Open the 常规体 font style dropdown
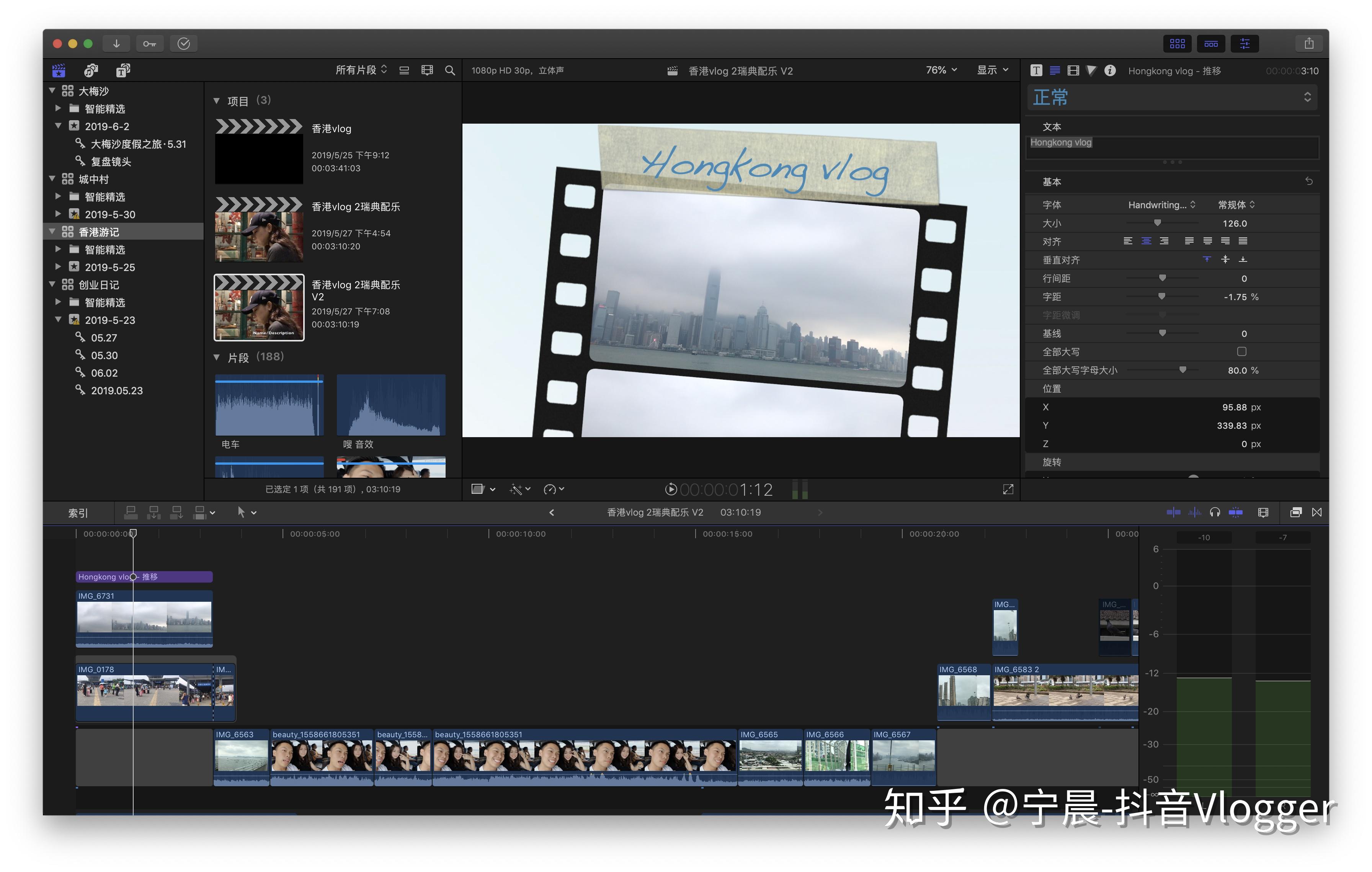This screenshot has height=872, width=1372. pos(1236,204)
